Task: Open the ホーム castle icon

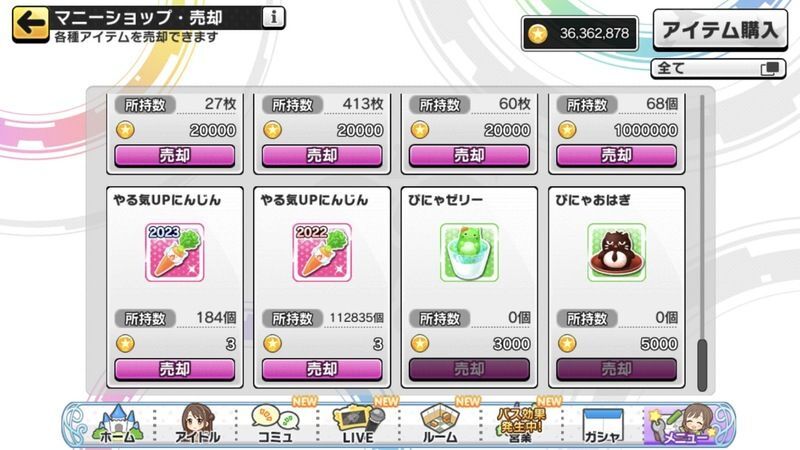Action: [x=116, y=424]
